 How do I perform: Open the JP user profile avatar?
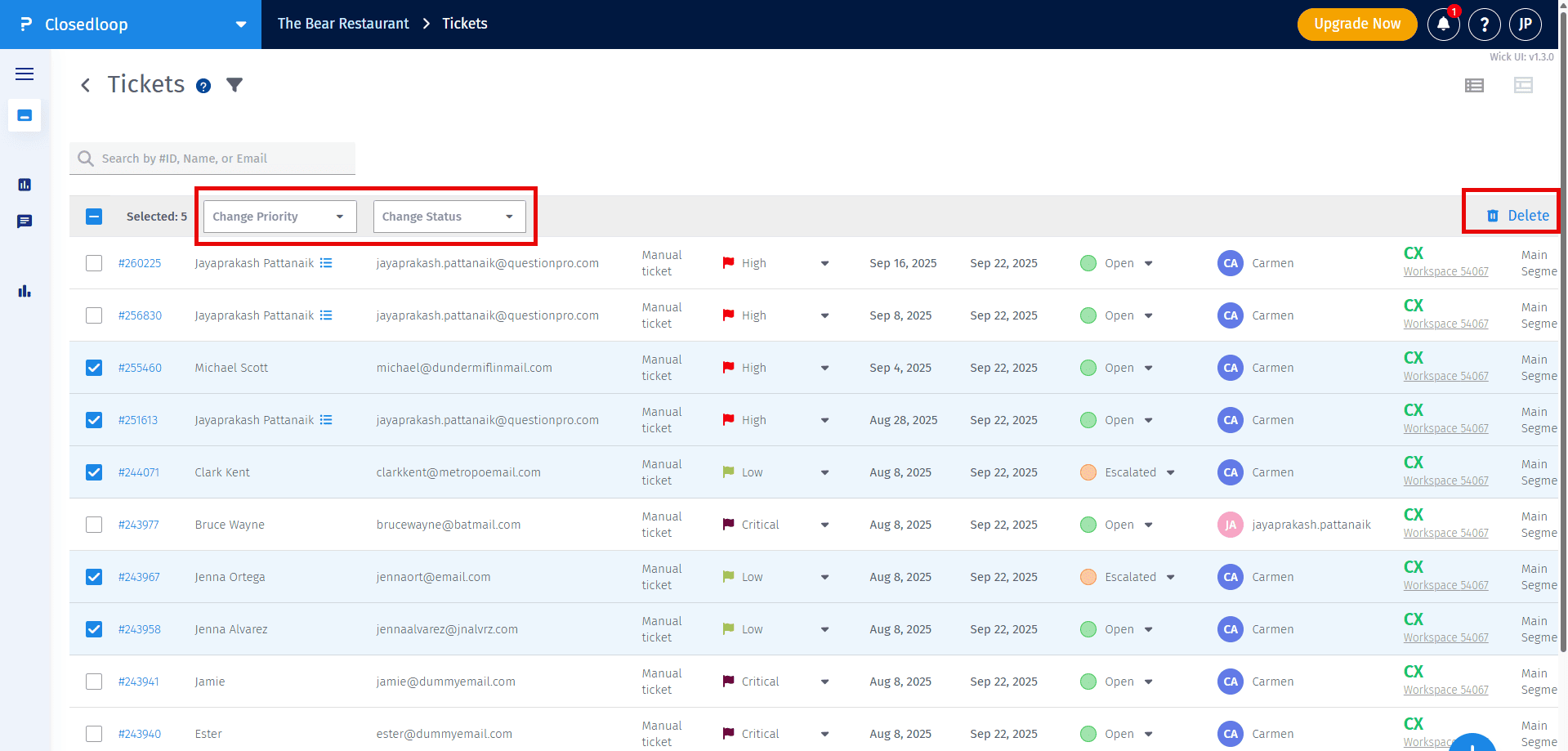tap(1525, 25)
